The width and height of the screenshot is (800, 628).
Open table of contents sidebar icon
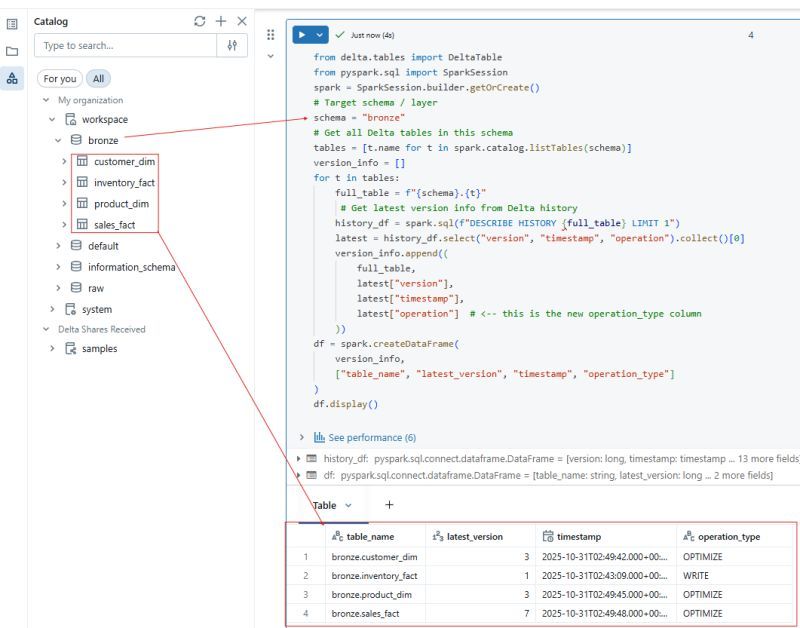point(12,22)
